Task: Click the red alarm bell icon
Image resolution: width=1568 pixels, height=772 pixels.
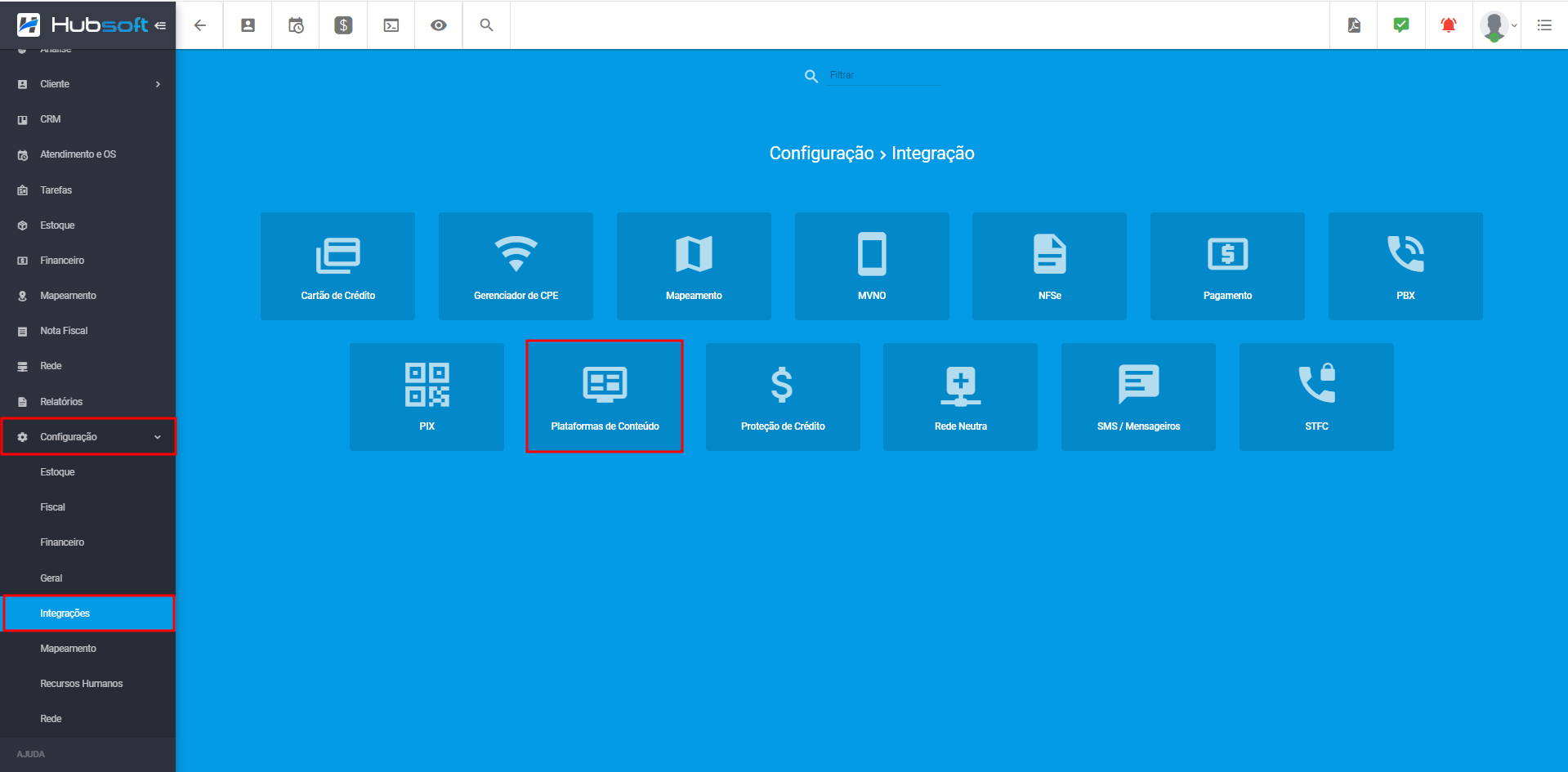Action: (1449, 25)
